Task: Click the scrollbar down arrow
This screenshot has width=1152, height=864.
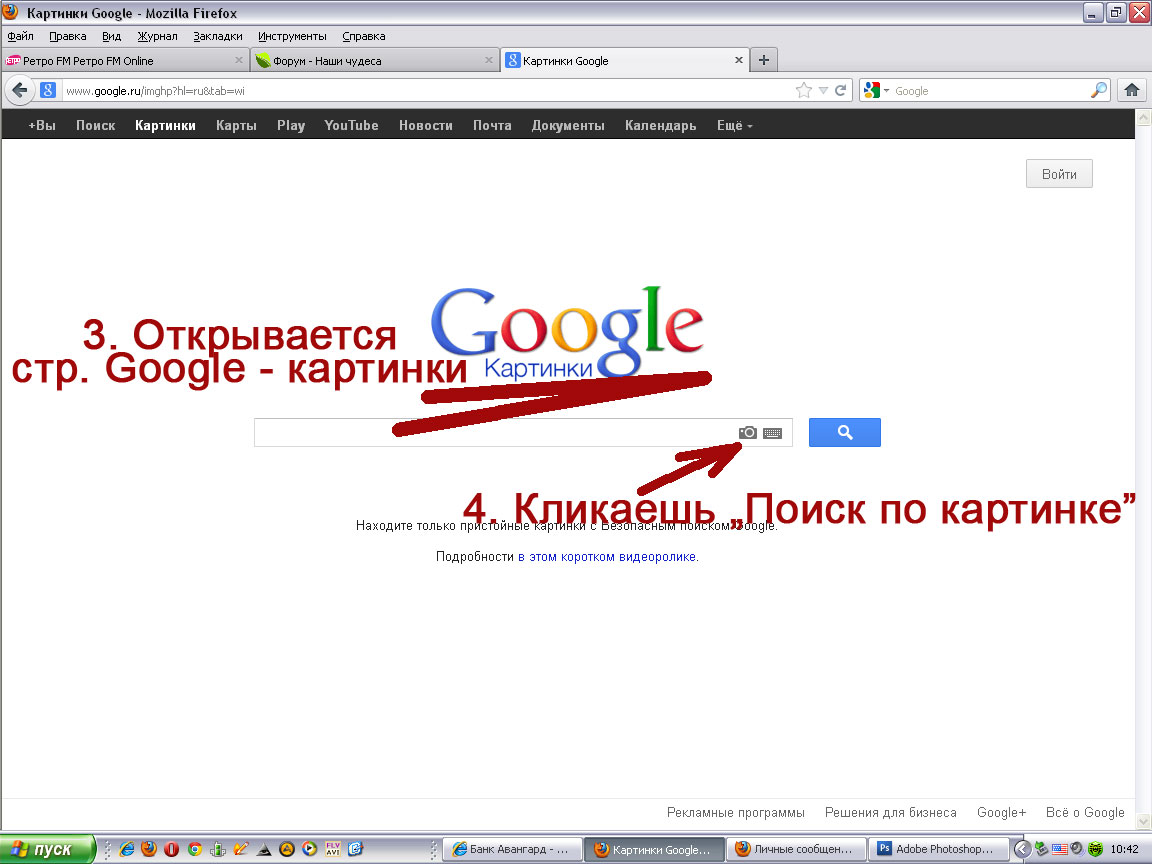Action: (x=1143, y=821)
